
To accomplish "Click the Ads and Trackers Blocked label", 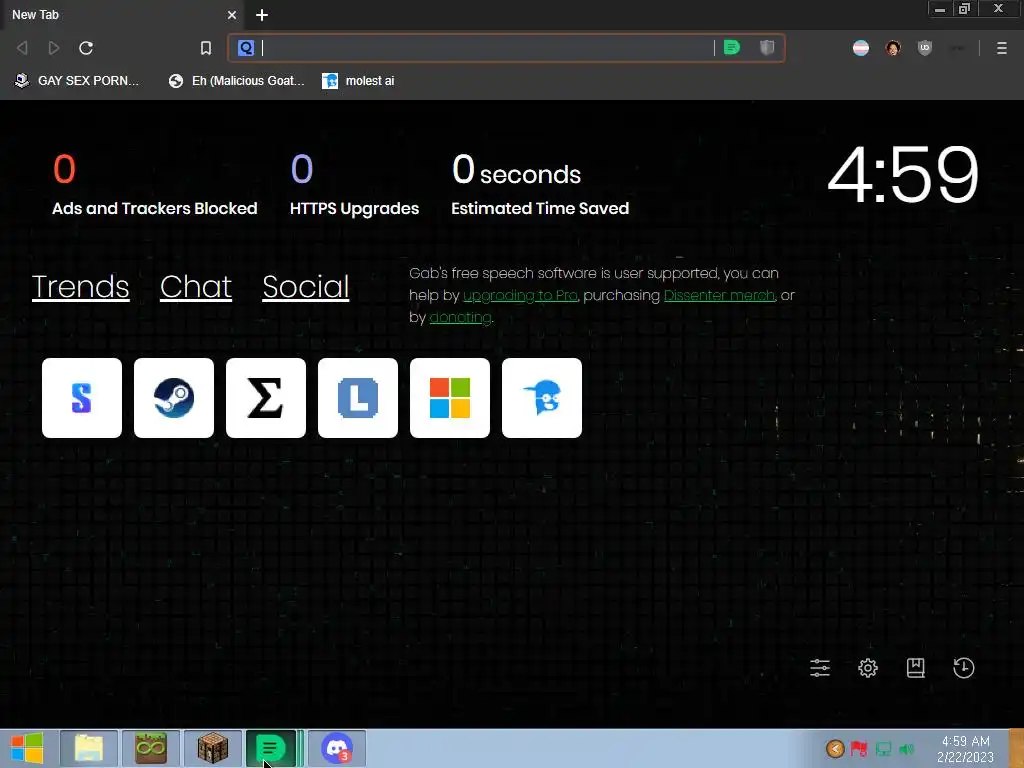I will pos(155,208).
